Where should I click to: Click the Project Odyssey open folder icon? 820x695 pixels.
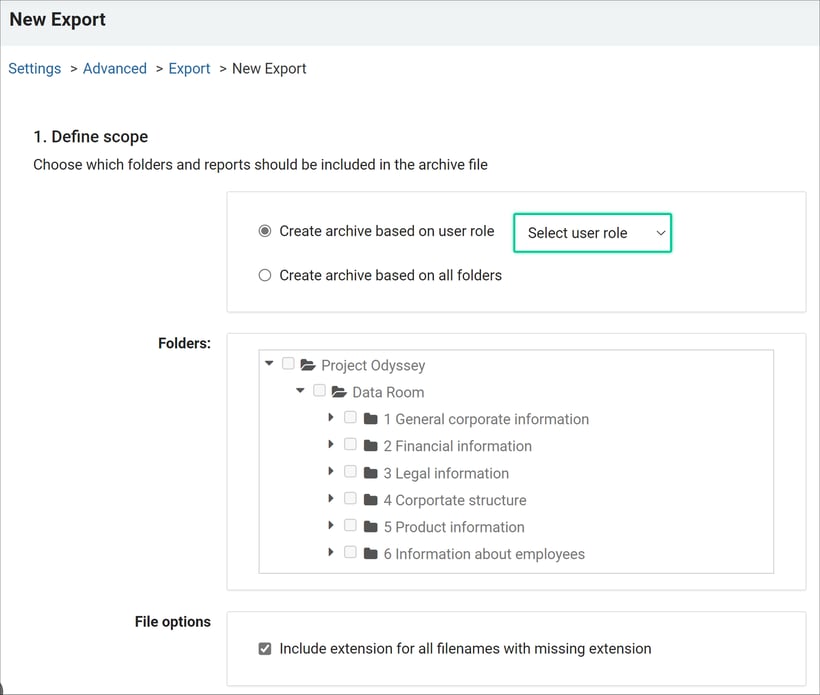pyautogui.click(x=308, y=365)
